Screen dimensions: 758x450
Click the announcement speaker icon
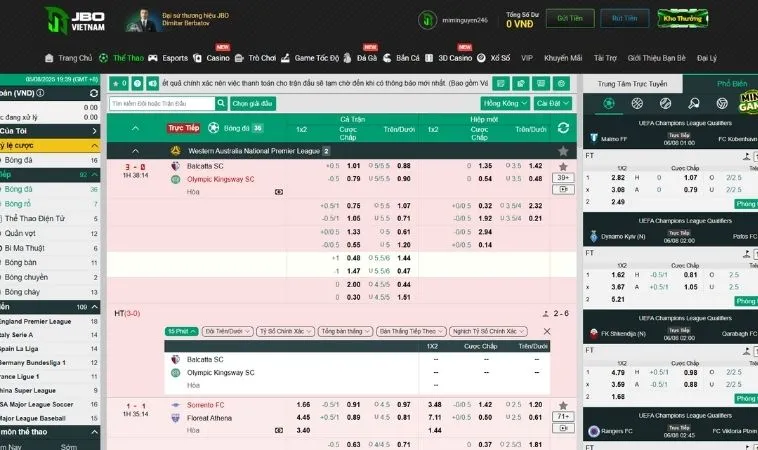(153, 84)
